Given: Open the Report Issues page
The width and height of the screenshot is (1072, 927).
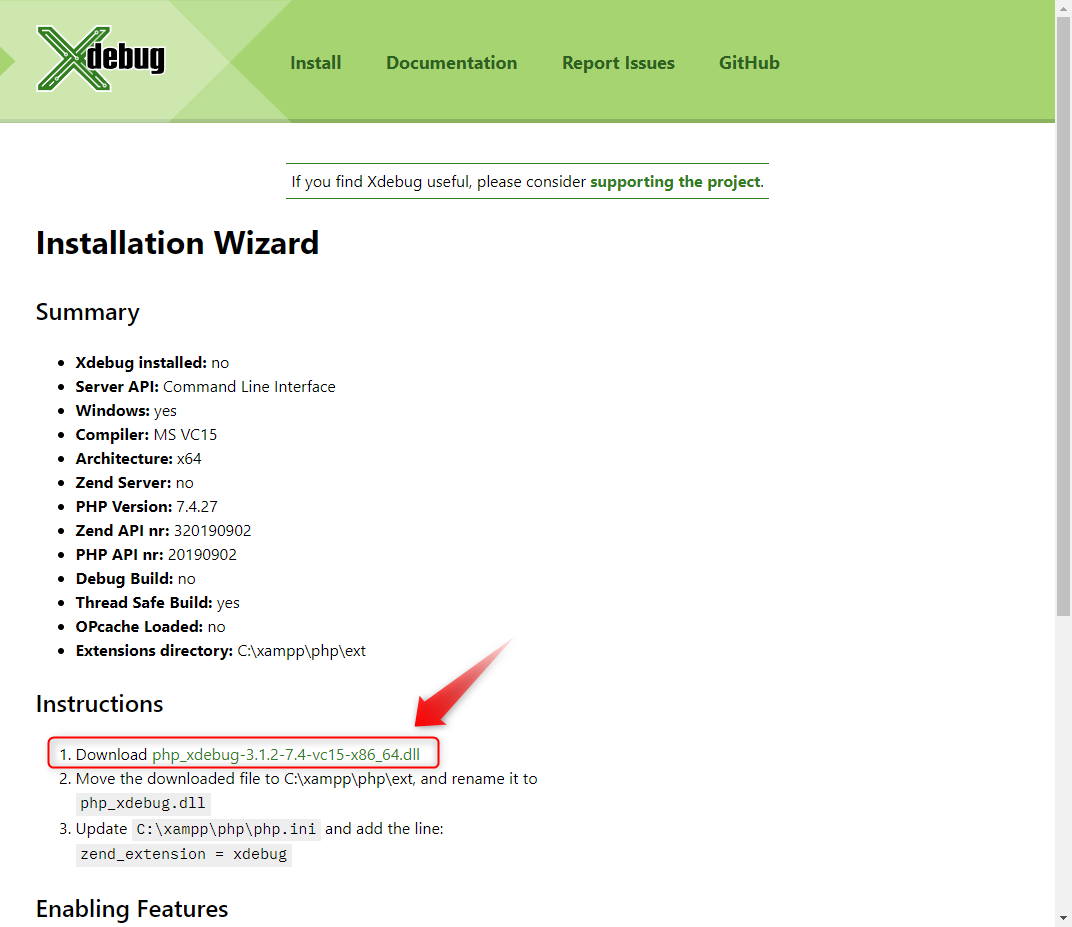Looking at the screenshot, I should pyautogui.click(x=618, y=63).
